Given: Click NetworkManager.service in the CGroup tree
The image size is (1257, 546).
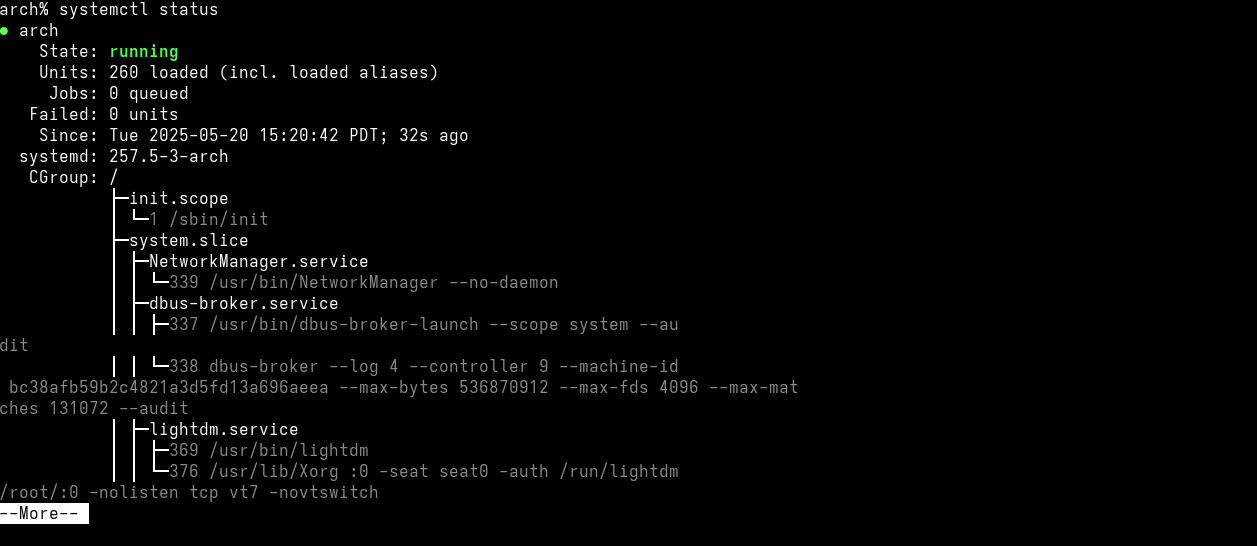Looking at the screenshot, I should pos(258,261).
